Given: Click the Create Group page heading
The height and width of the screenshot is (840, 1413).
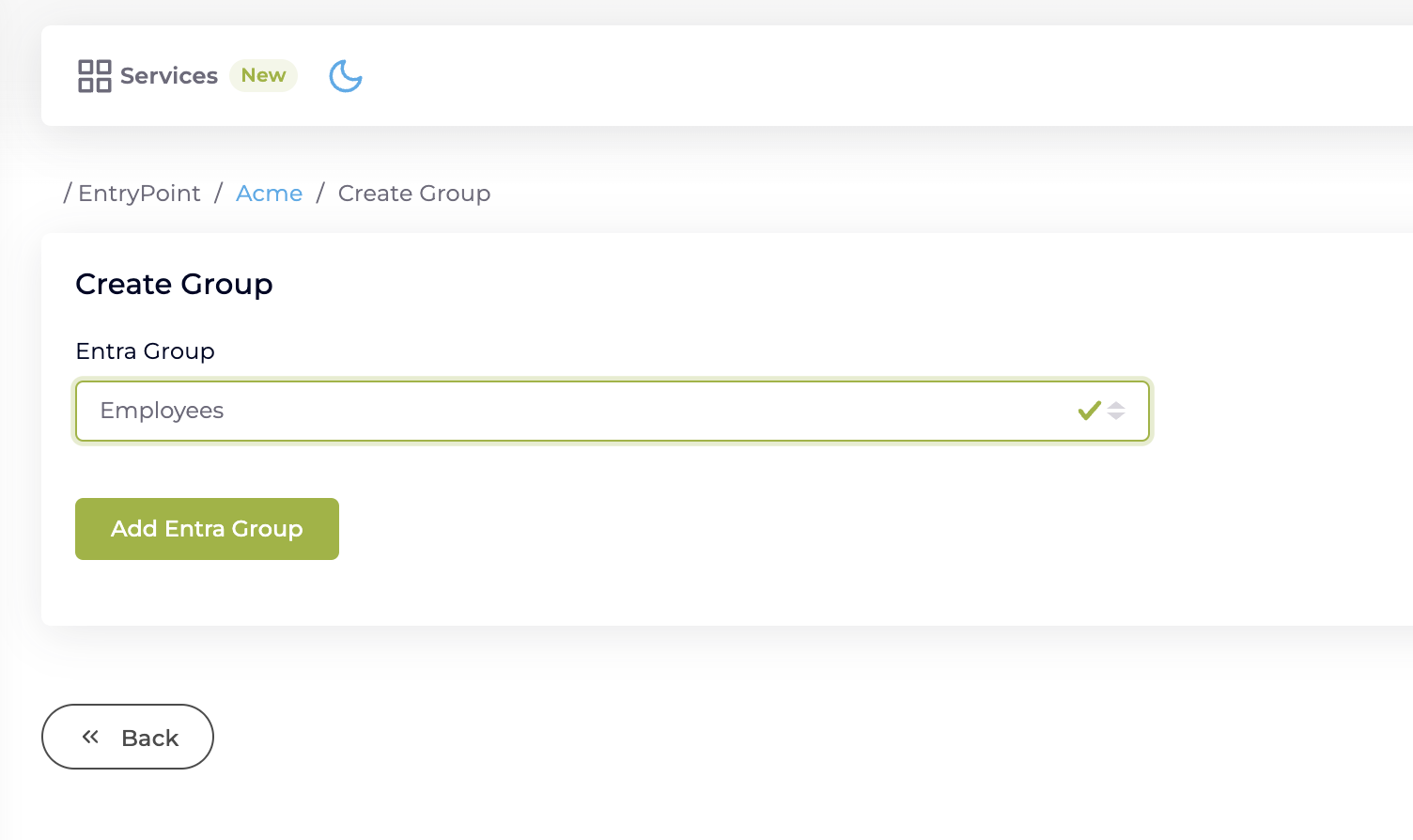Looking at the screenshot, I should pyautogui.click(x=174, y=285).
